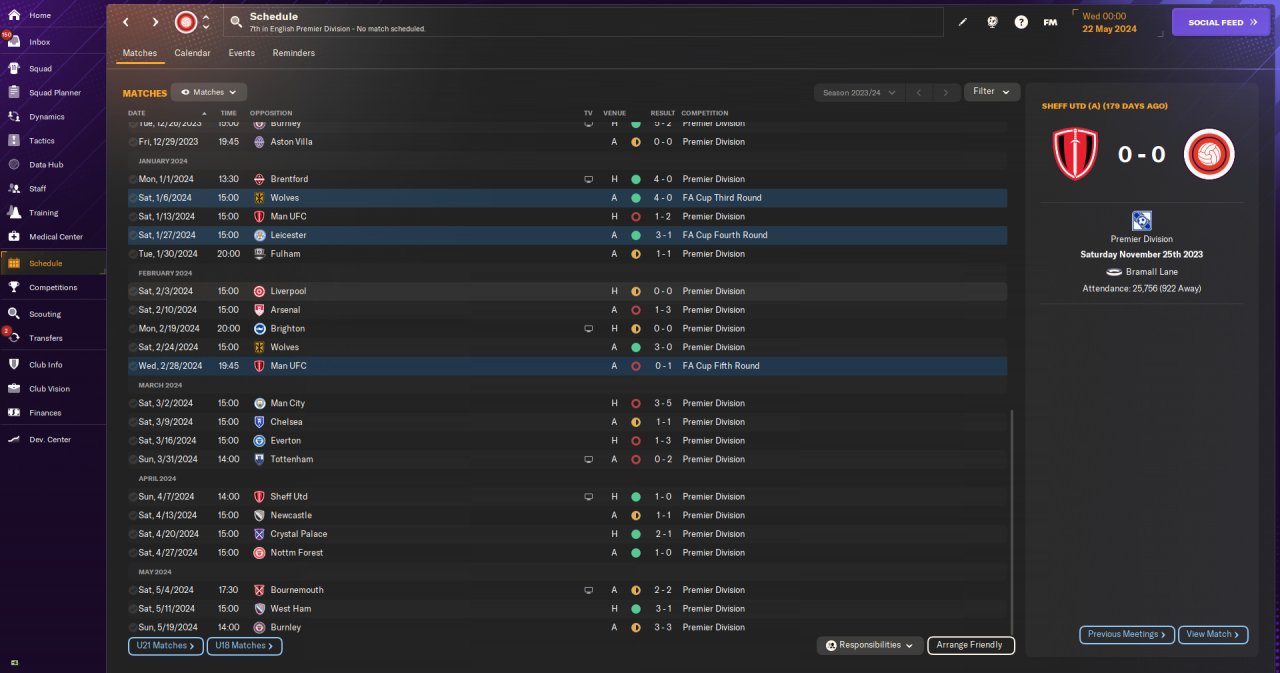This screenshot has width=1280, height=673.
Task: Open the Finances screen
Action: click(45, 413)
